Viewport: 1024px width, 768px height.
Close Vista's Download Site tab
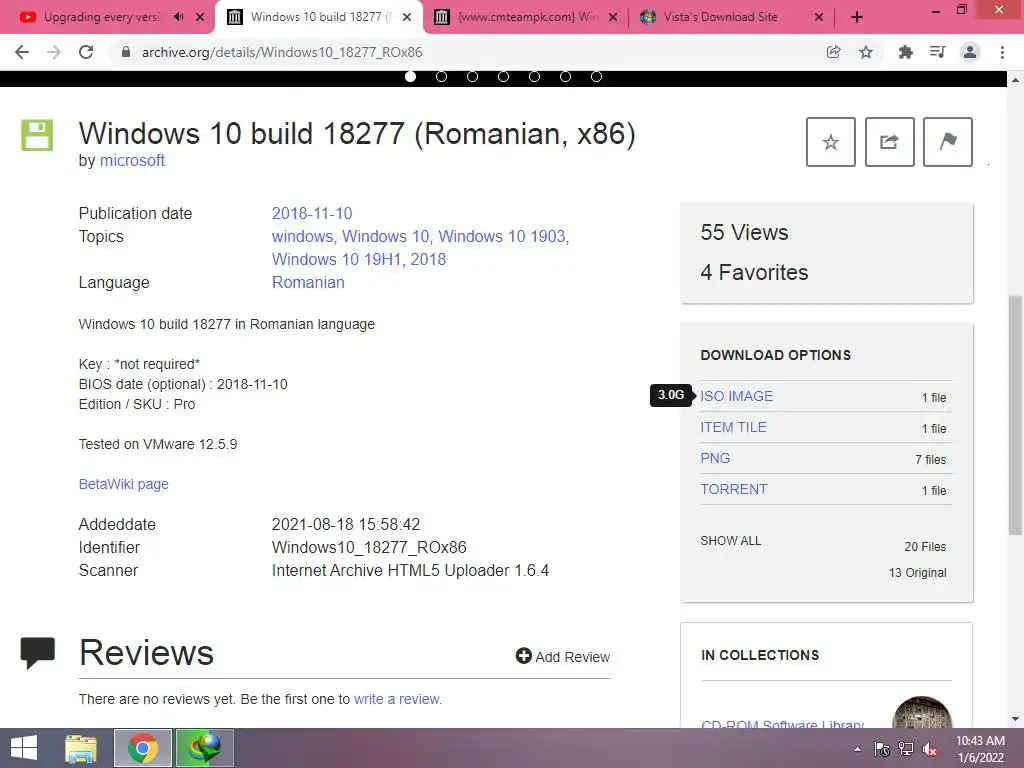coord(819,17)
